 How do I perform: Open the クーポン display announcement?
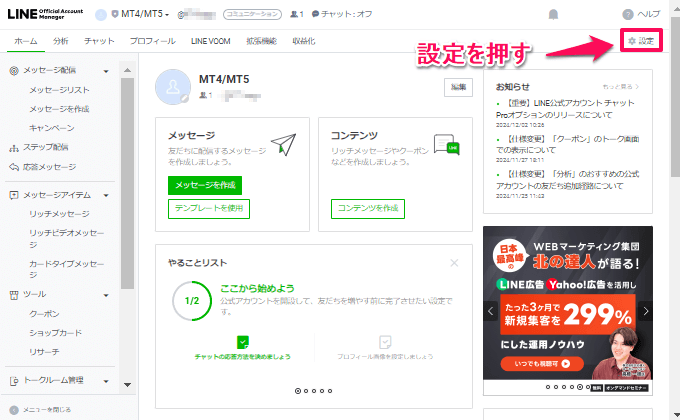(x=568, y=144)
